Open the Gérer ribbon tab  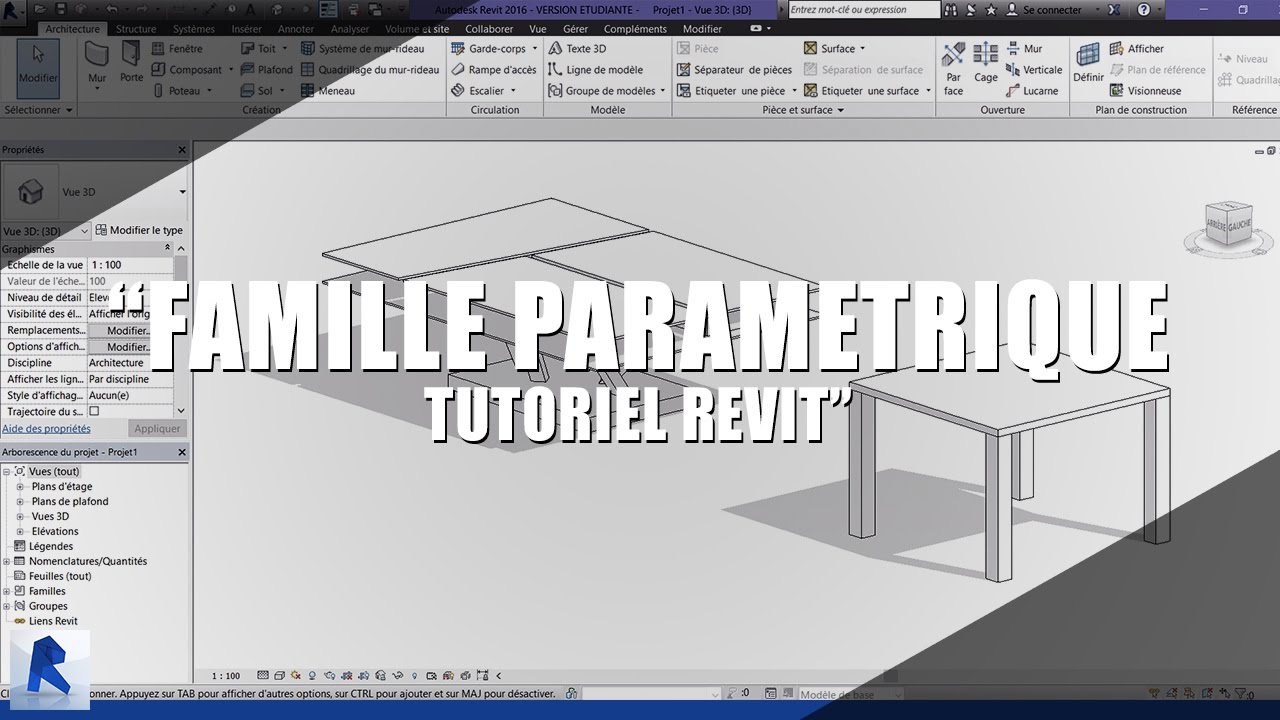575,29
